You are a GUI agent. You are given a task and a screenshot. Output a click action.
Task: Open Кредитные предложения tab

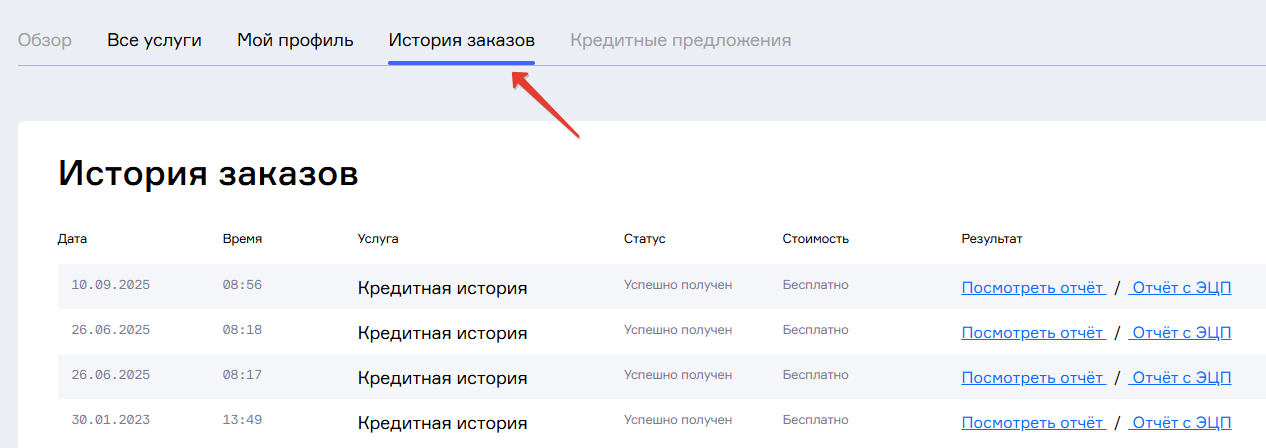(x=681, y=41)
